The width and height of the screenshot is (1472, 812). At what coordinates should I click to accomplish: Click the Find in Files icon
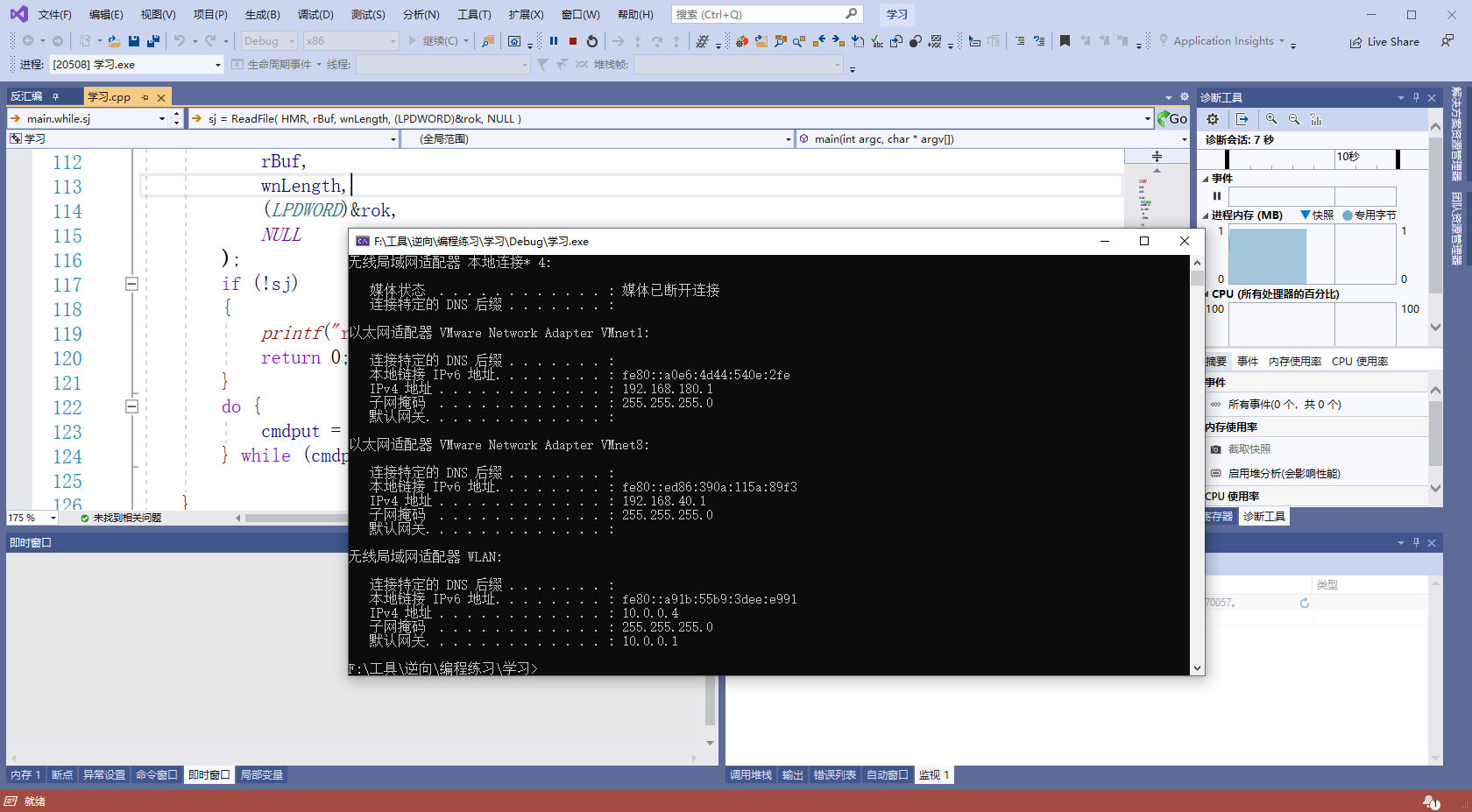point(488,41)
